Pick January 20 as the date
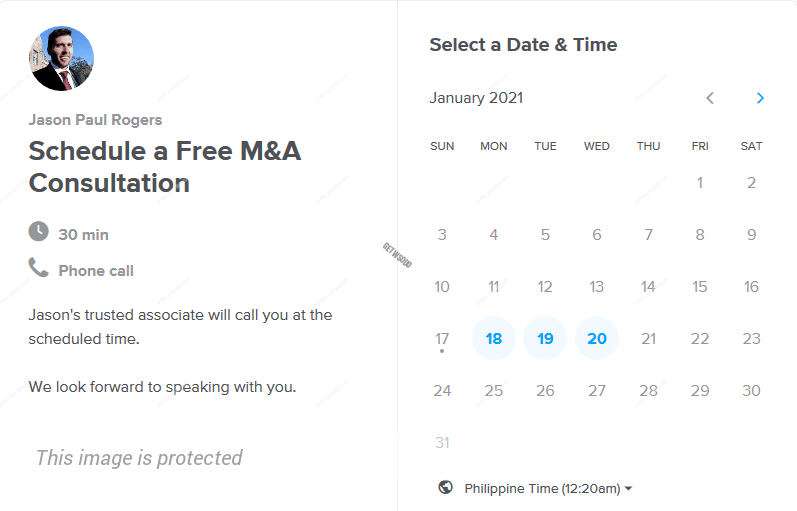This screenshot has height=511, width=797. click(597, 339)
